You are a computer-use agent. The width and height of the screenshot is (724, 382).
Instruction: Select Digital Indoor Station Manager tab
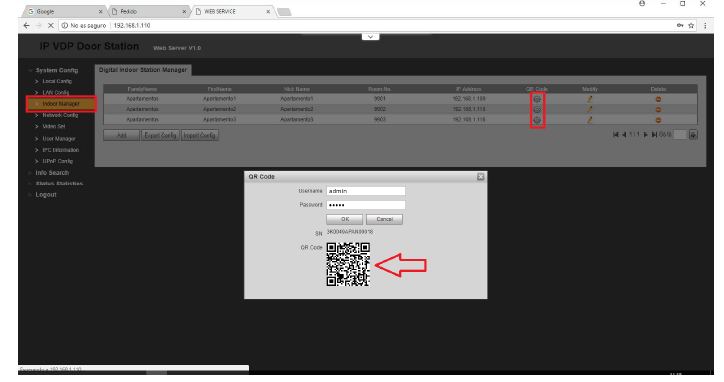click(143, 70)
